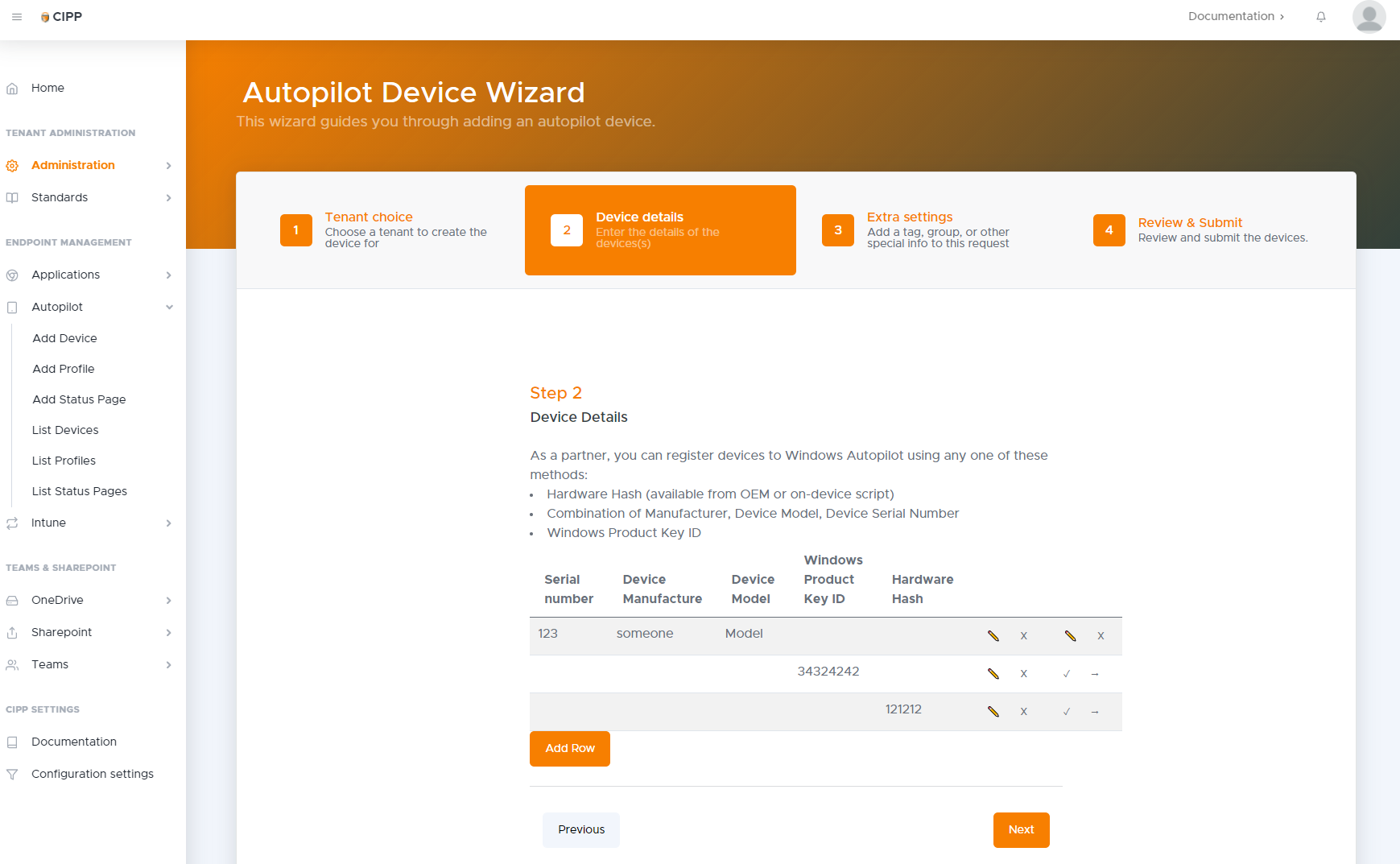The height and width of the screenshot is (864, 1400).
Task: Open the notifications bell
Action: (1321, 17)
